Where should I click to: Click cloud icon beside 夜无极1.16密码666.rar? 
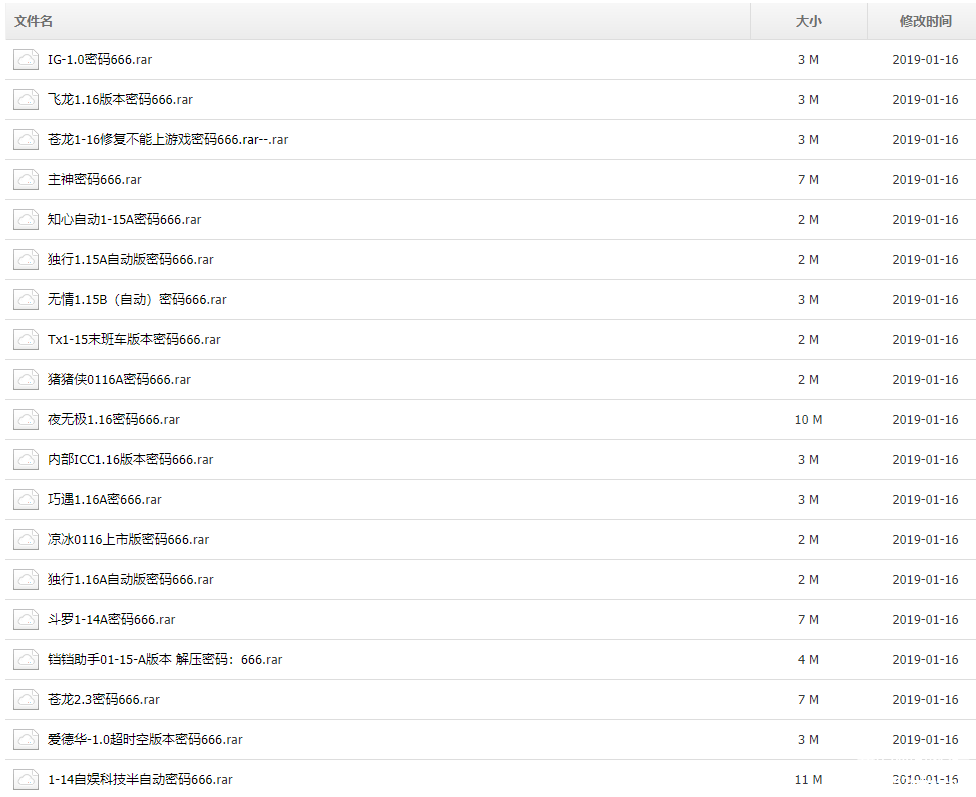(26, 420)
